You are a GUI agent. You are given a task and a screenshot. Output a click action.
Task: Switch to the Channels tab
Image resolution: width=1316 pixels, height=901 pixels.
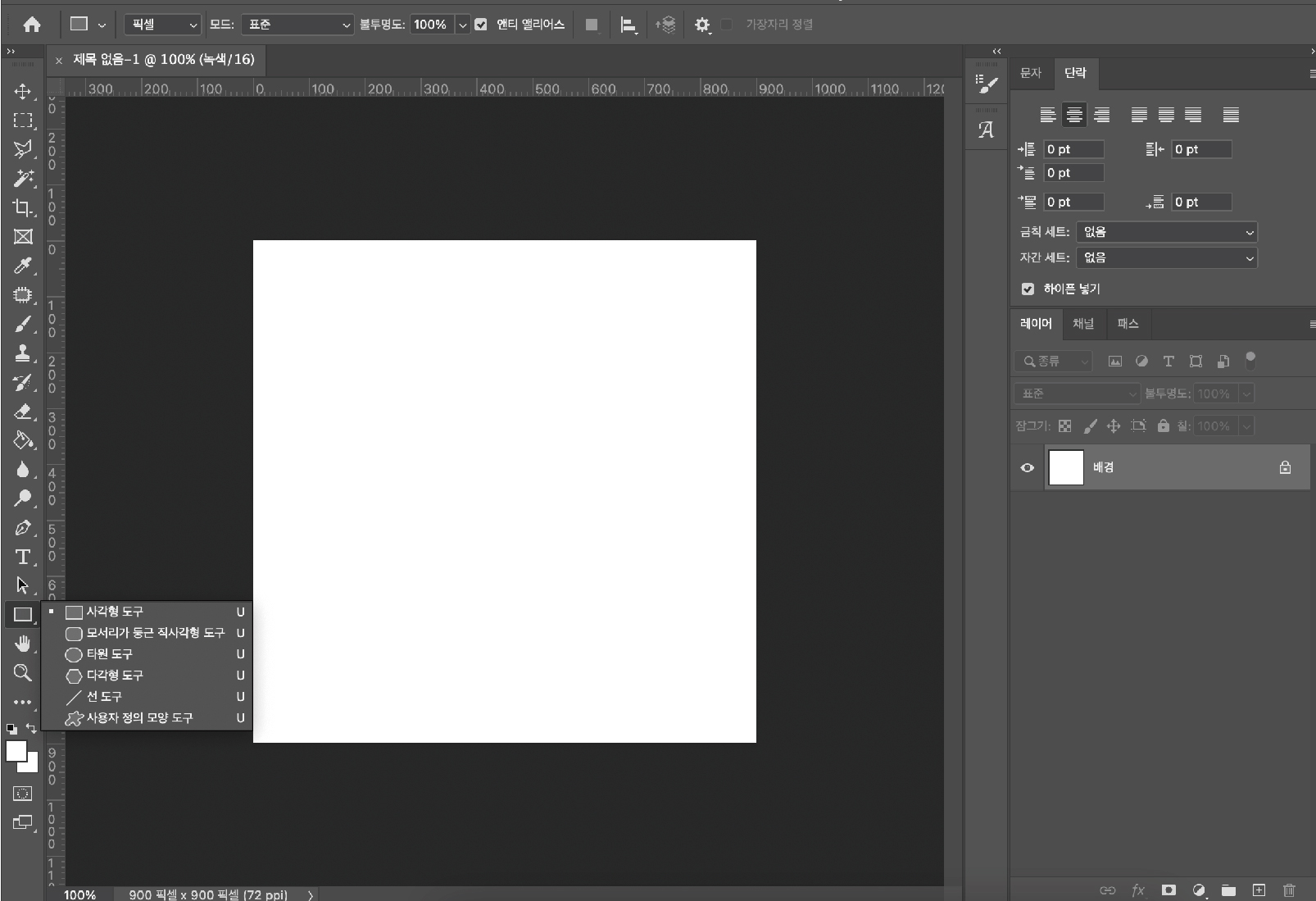[1083, 324]
